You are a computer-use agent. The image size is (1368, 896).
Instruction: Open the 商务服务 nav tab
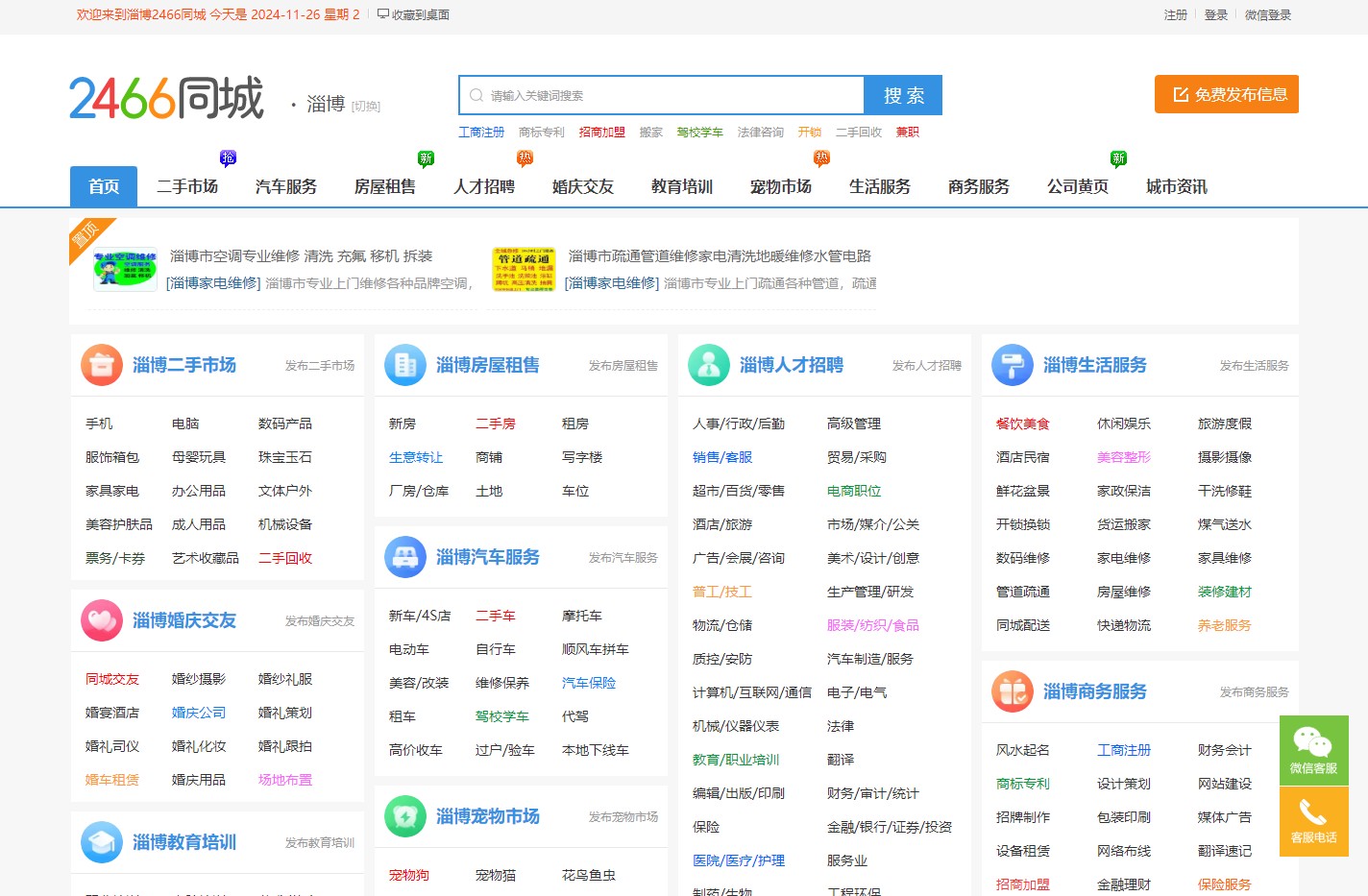click(x=979, y=186)
